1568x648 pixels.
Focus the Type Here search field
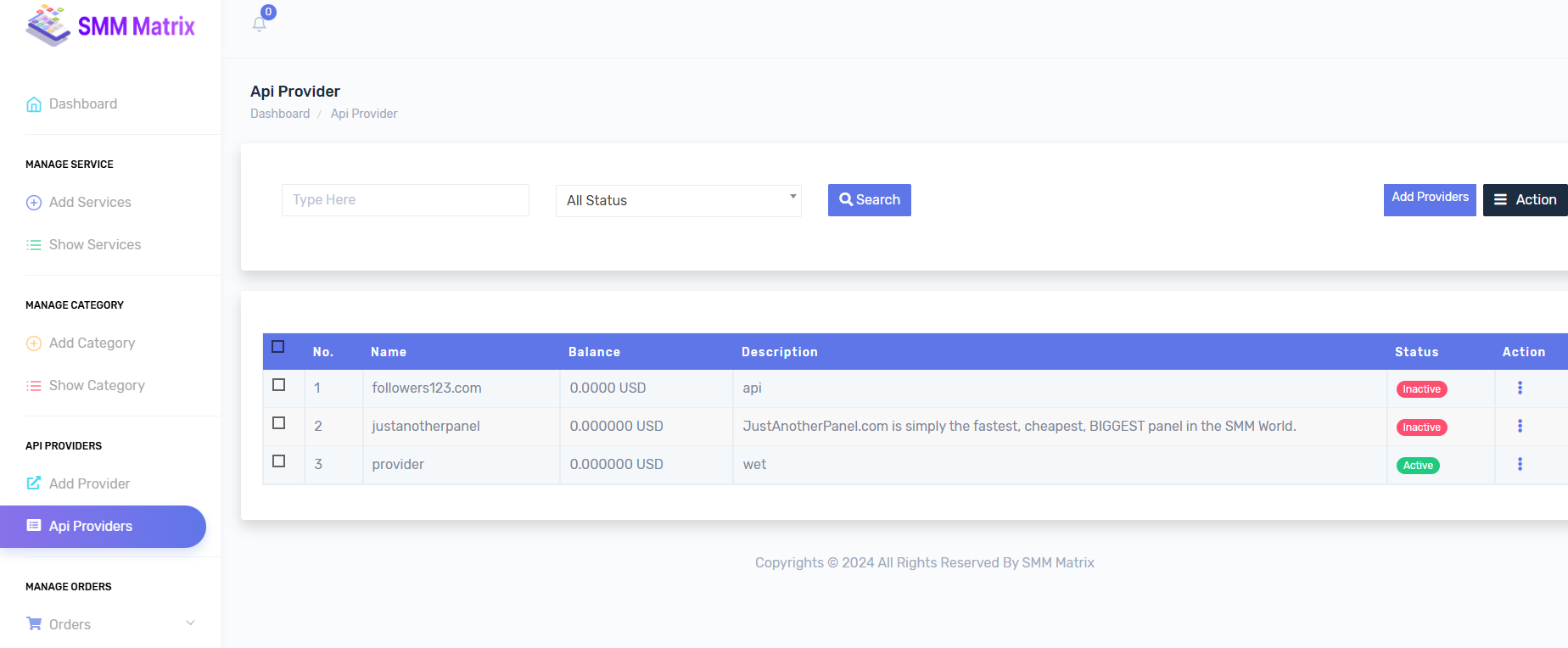406,200
